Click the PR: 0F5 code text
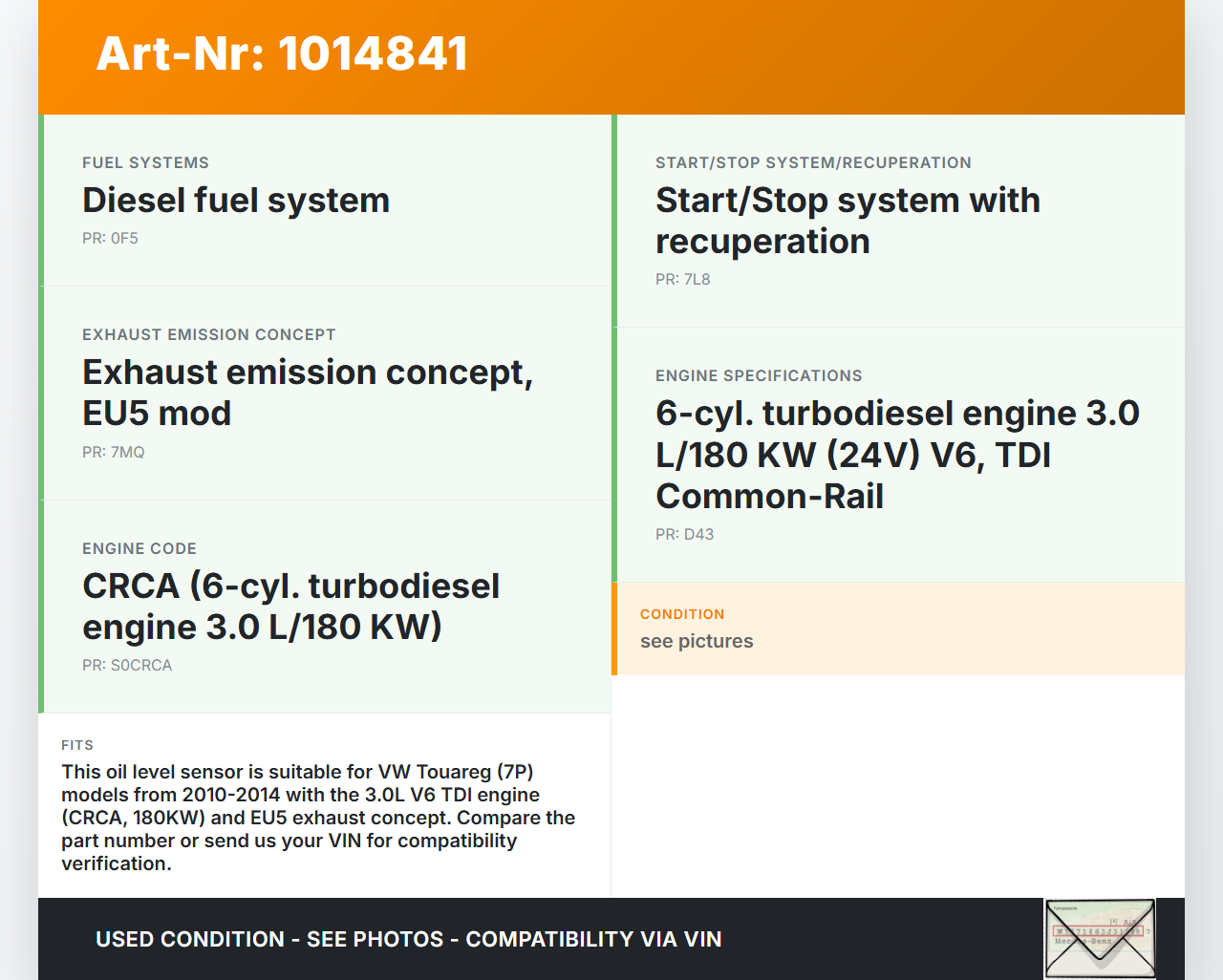This screenshot has height=980, width=1223. pyautogui.click(x=110, y=239)
